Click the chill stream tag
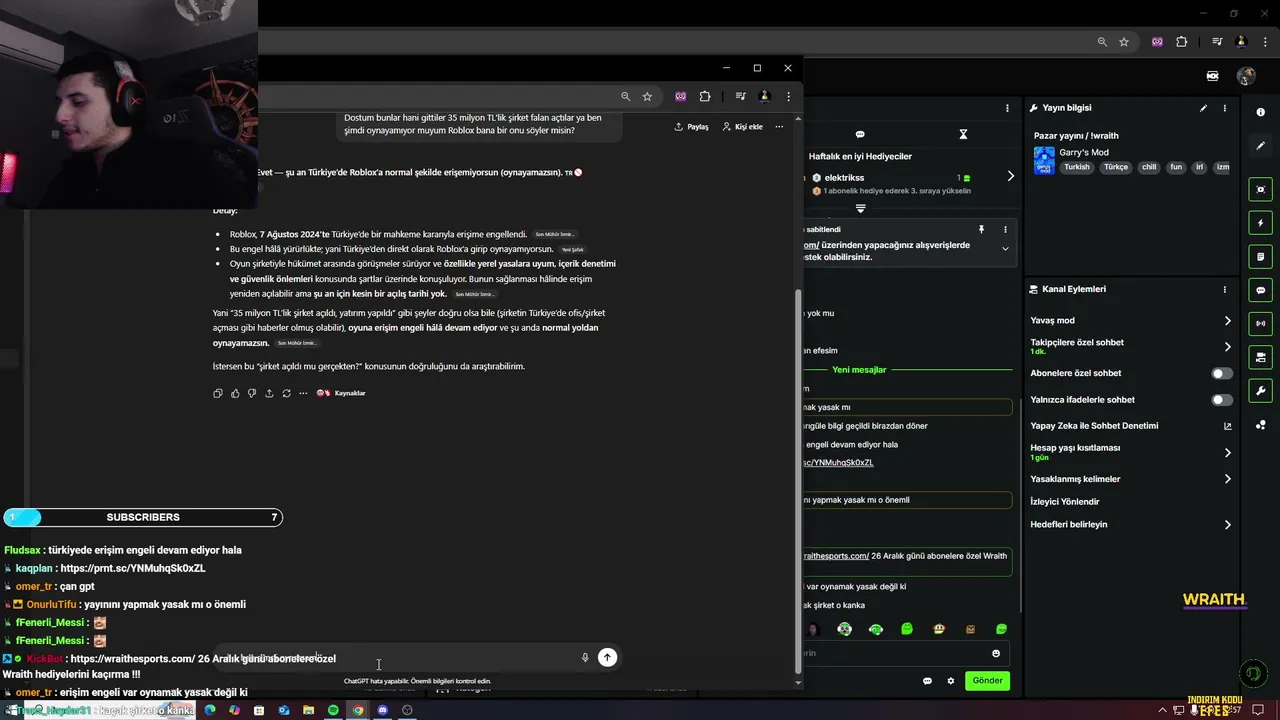This screenshot has height=720, width=1280. tap(1149, 168)
